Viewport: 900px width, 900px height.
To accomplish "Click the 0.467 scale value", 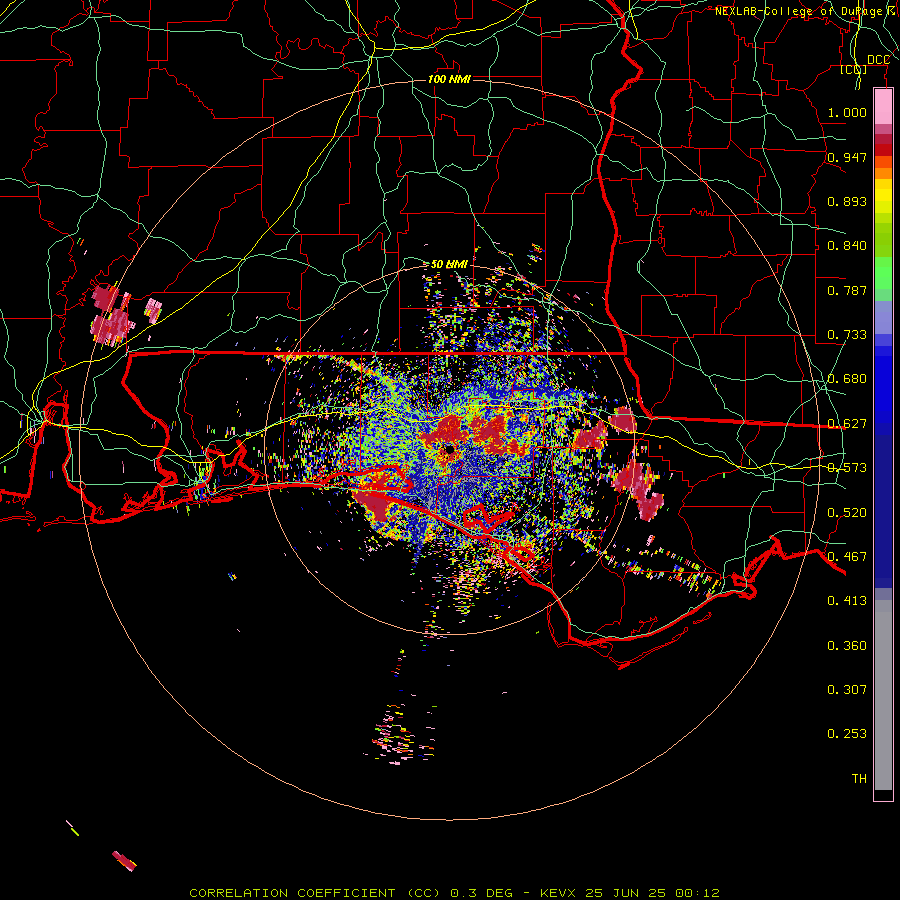I will [847, 557].
